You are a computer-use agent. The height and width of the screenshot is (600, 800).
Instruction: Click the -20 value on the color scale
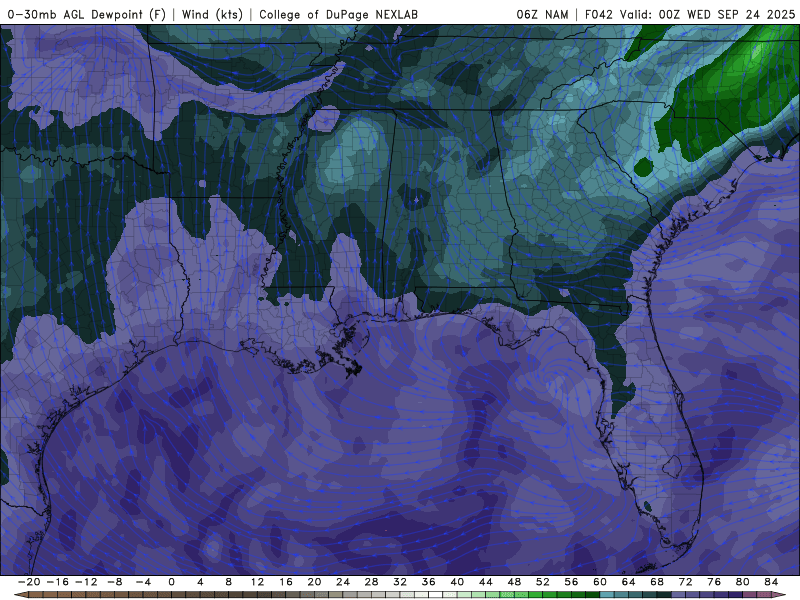29,582
